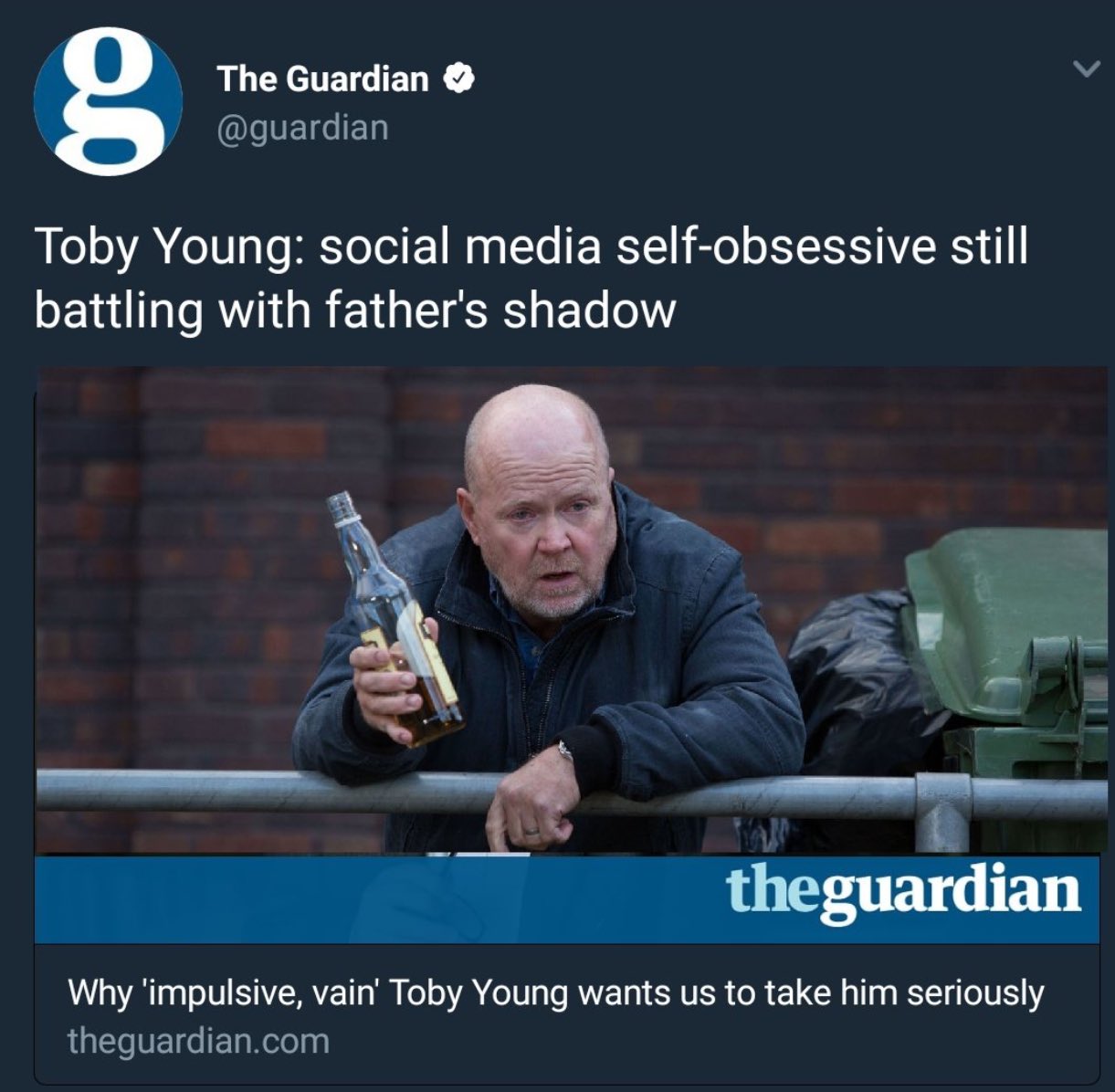
Task: Click the blue banner strip under photo
Action: (567, 898)
